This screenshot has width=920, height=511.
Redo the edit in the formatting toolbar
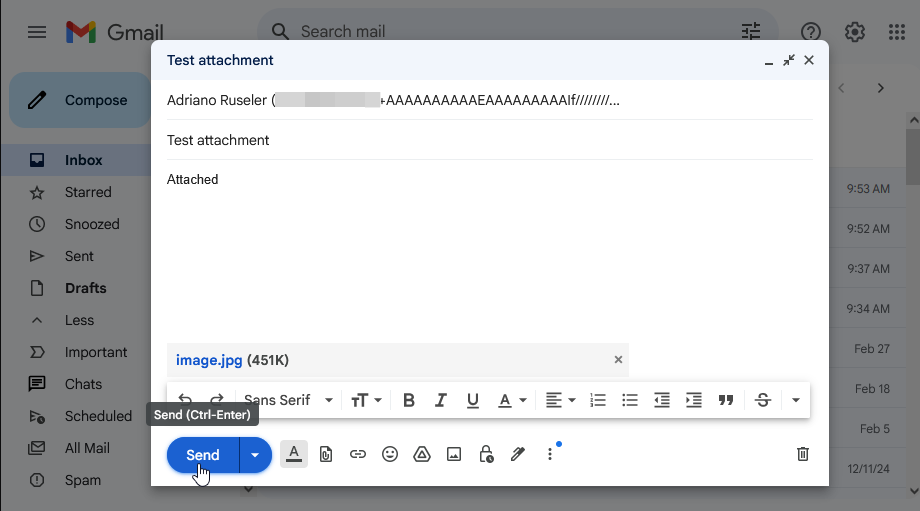coord(217,400)
